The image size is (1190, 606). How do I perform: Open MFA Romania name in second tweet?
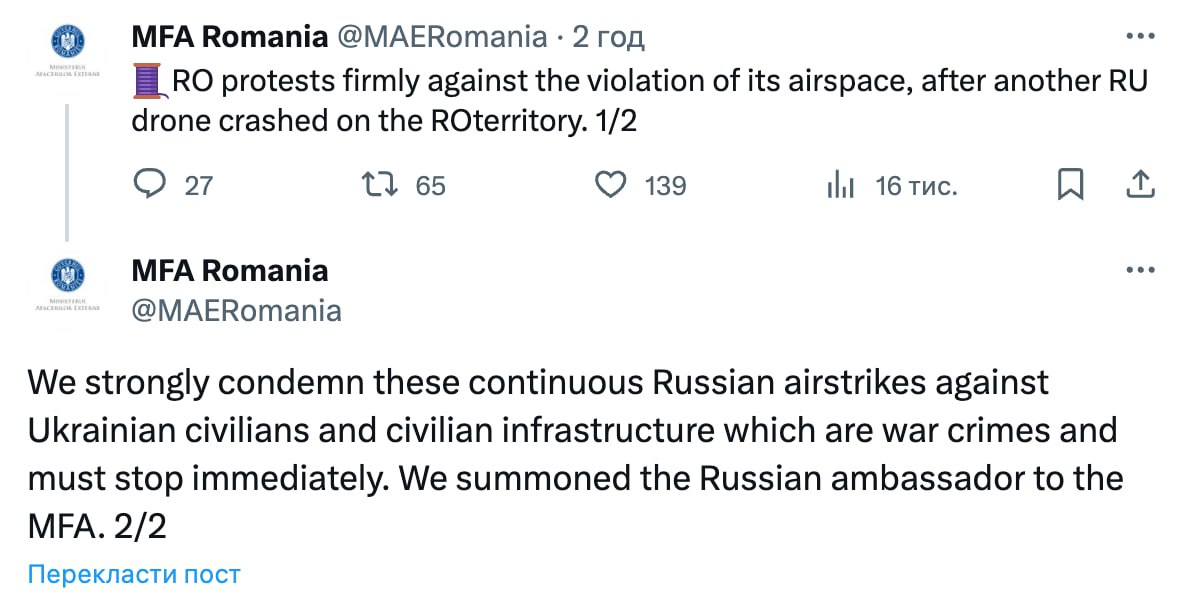click(x=230, y=270)
